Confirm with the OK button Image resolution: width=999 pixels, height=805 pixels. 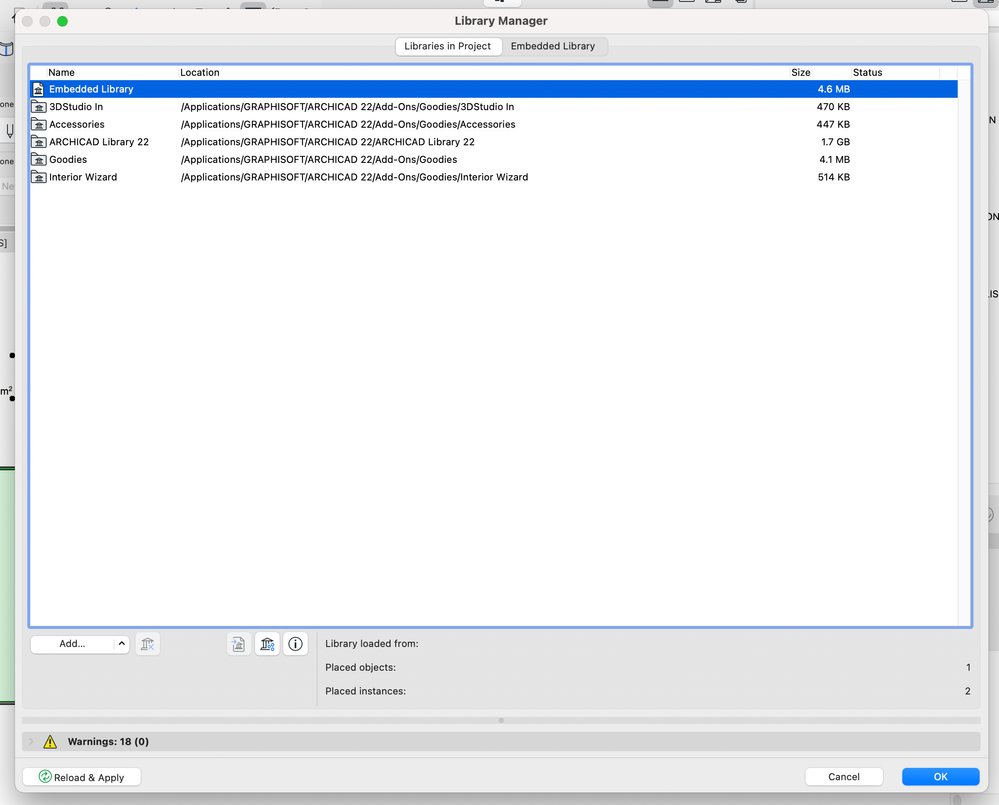(940, 777)
